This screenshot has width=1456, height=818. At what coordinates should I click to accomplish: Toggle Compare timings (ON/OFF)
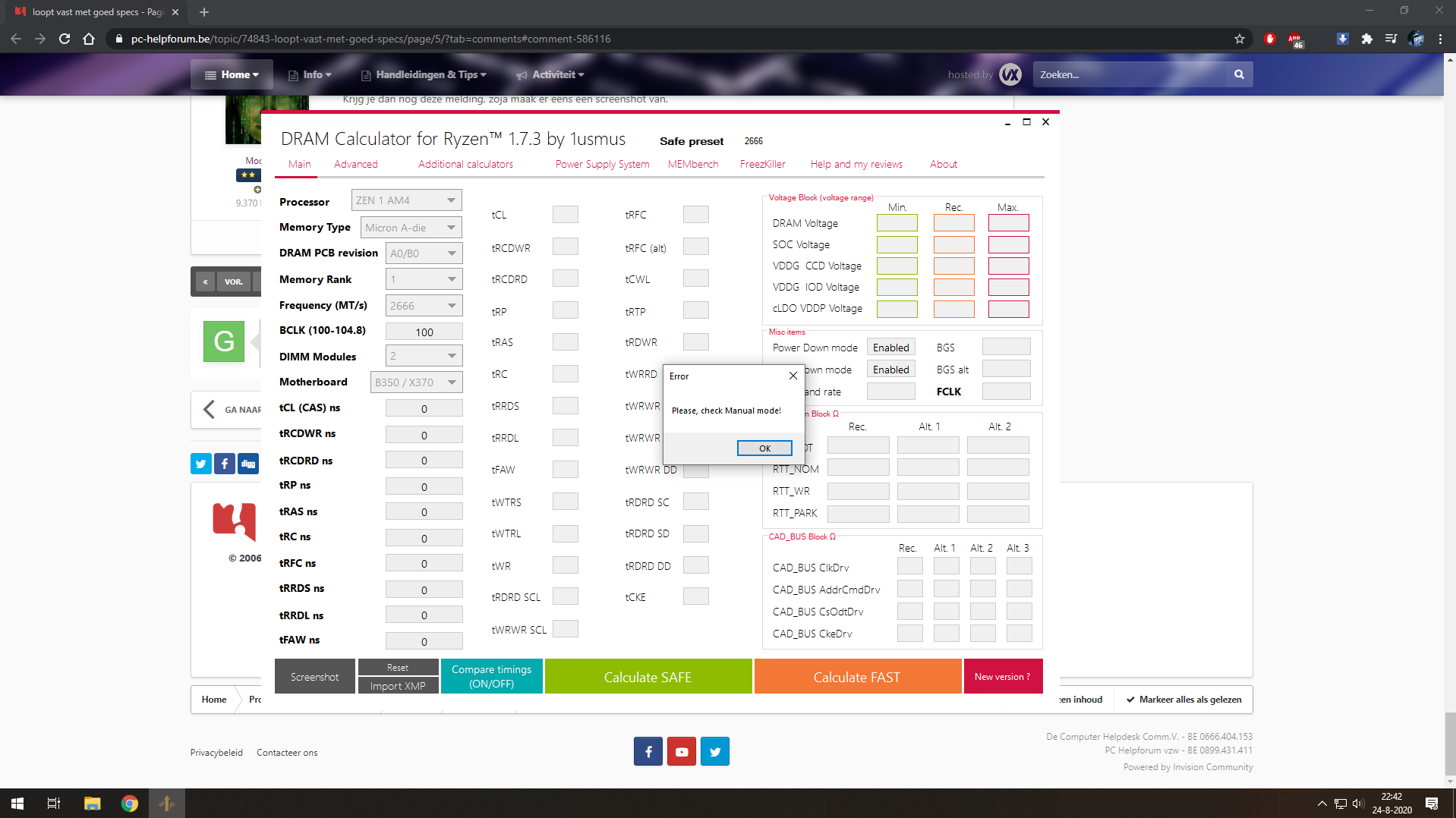coord(492,676)
